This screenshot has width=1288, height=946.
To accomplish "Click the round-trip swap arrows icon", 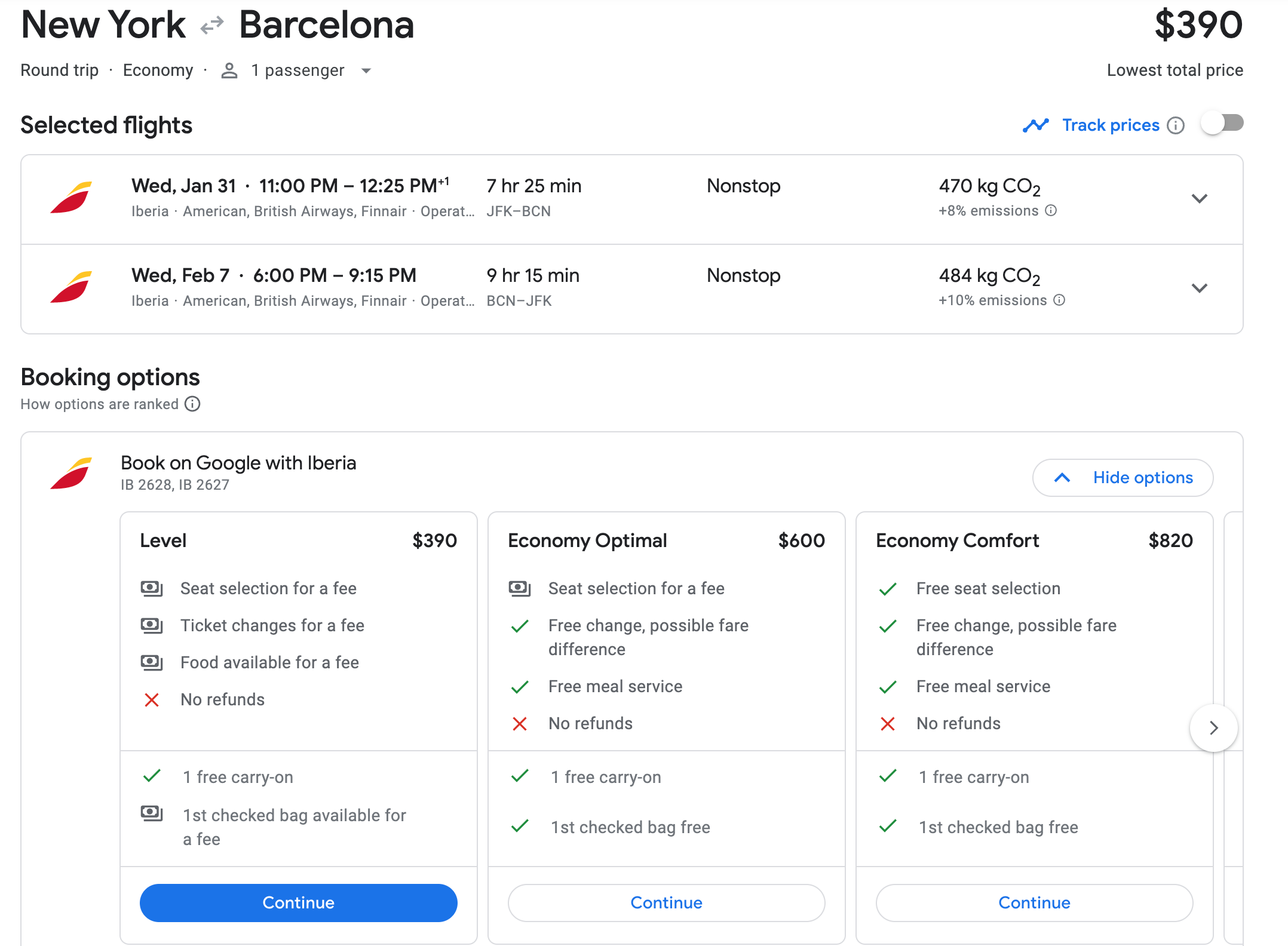I will (x=212, y=26).
